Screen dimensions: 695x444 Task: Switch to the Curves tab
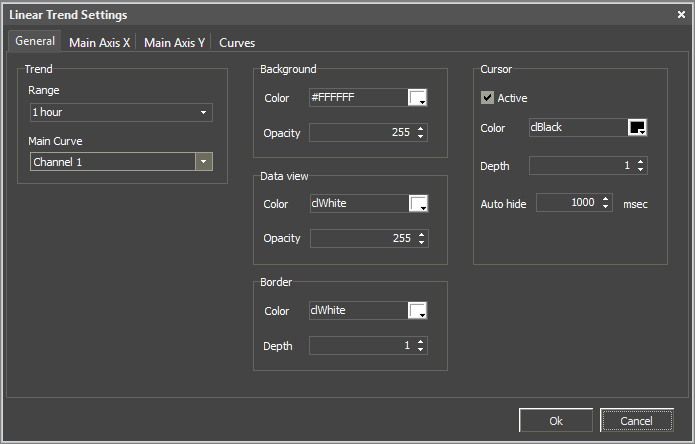pos(237,43)
